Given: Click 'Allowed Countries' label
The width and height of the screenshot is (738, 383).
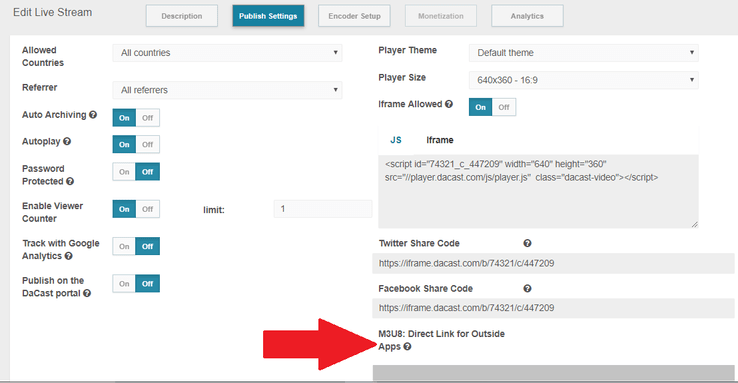Looking at the screenshot, I should [x=43, y=56].
